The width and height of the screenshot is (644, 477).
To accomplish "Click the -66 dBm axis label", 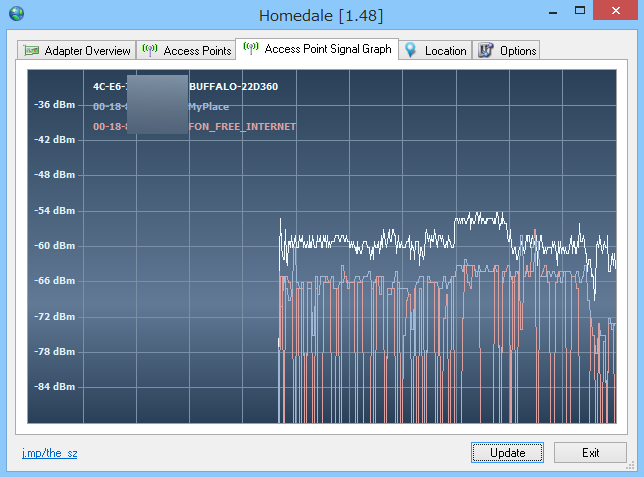I will point(55,281).
